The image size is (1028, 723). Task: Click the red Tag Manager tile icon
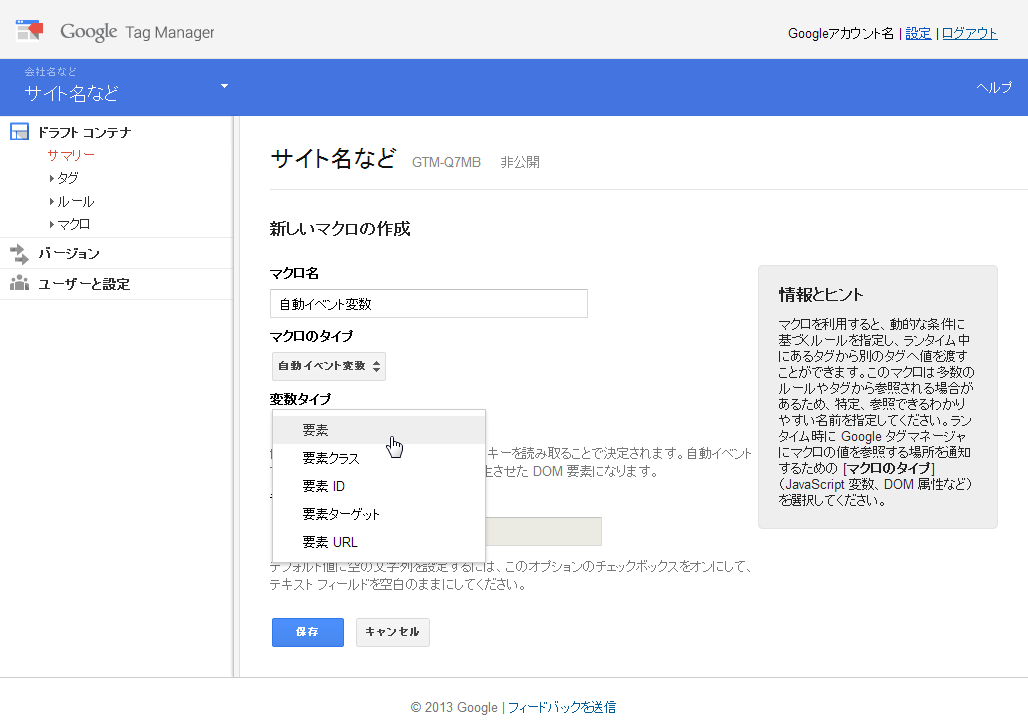click(x=27, y=30)
